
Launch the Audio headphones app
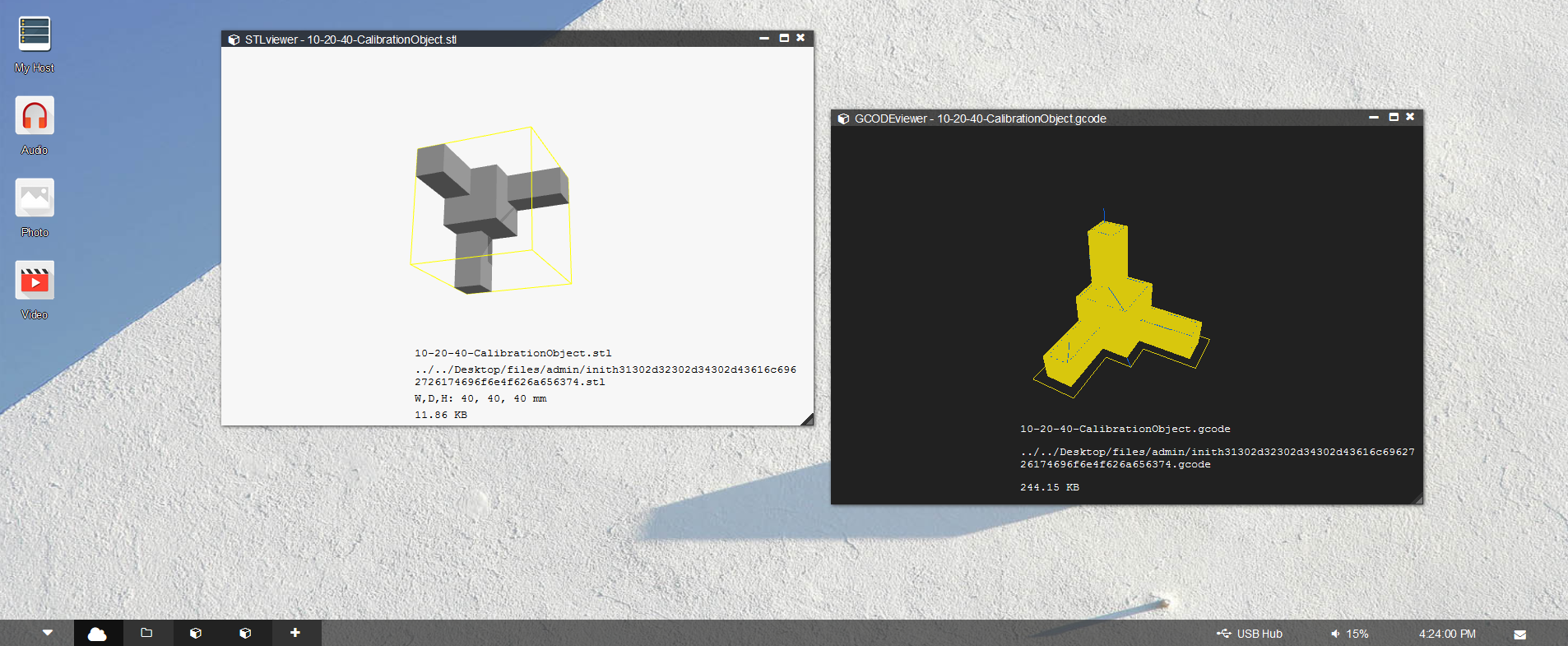(35, 116)
